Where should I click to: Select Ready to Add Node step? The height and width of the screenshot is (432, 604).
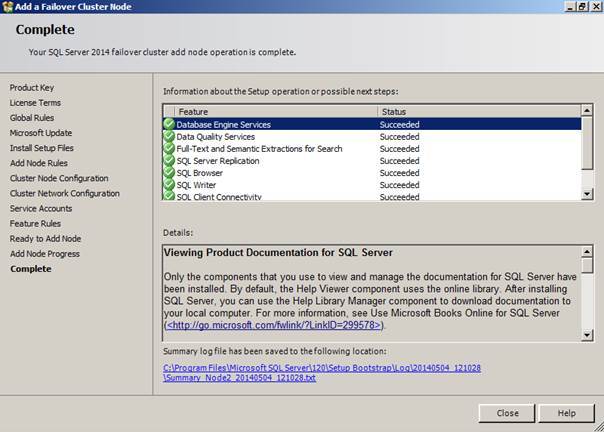tap(45, 239)
